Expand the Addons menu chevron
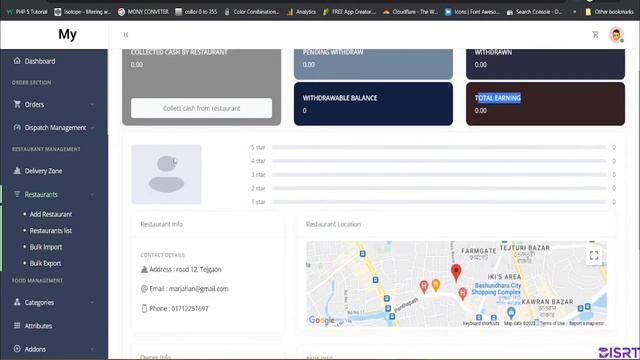 [92, 349]
